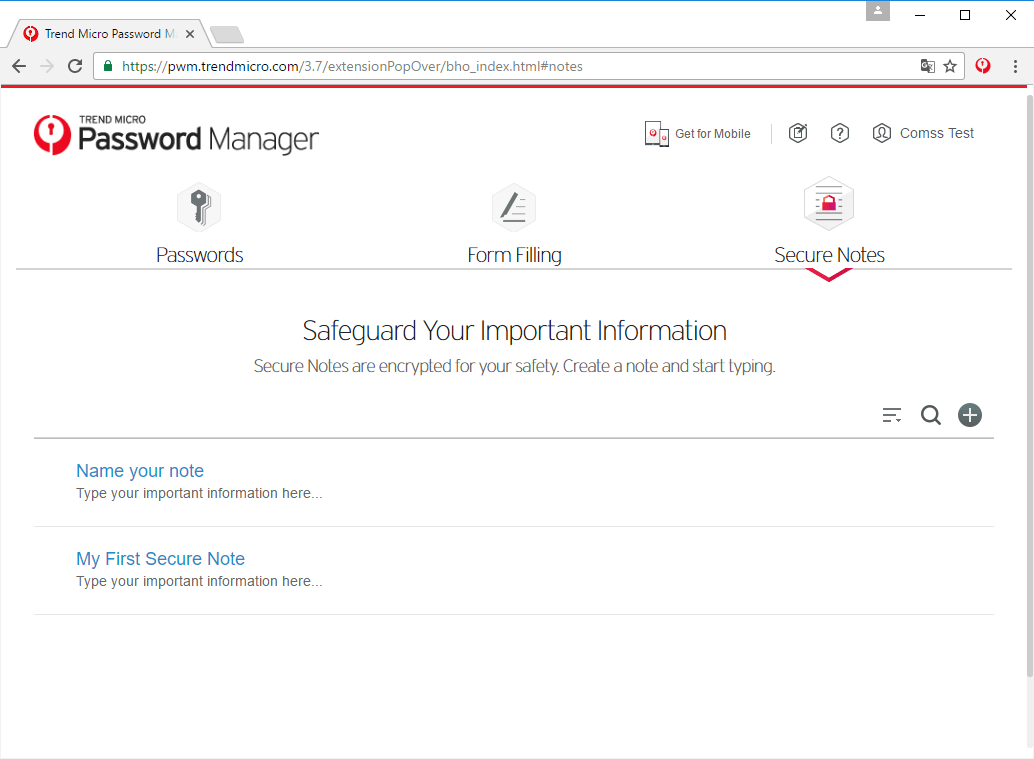Click the Chrome profile person icon
This screenshot has height=759, width=1034.
coord(878,11)
